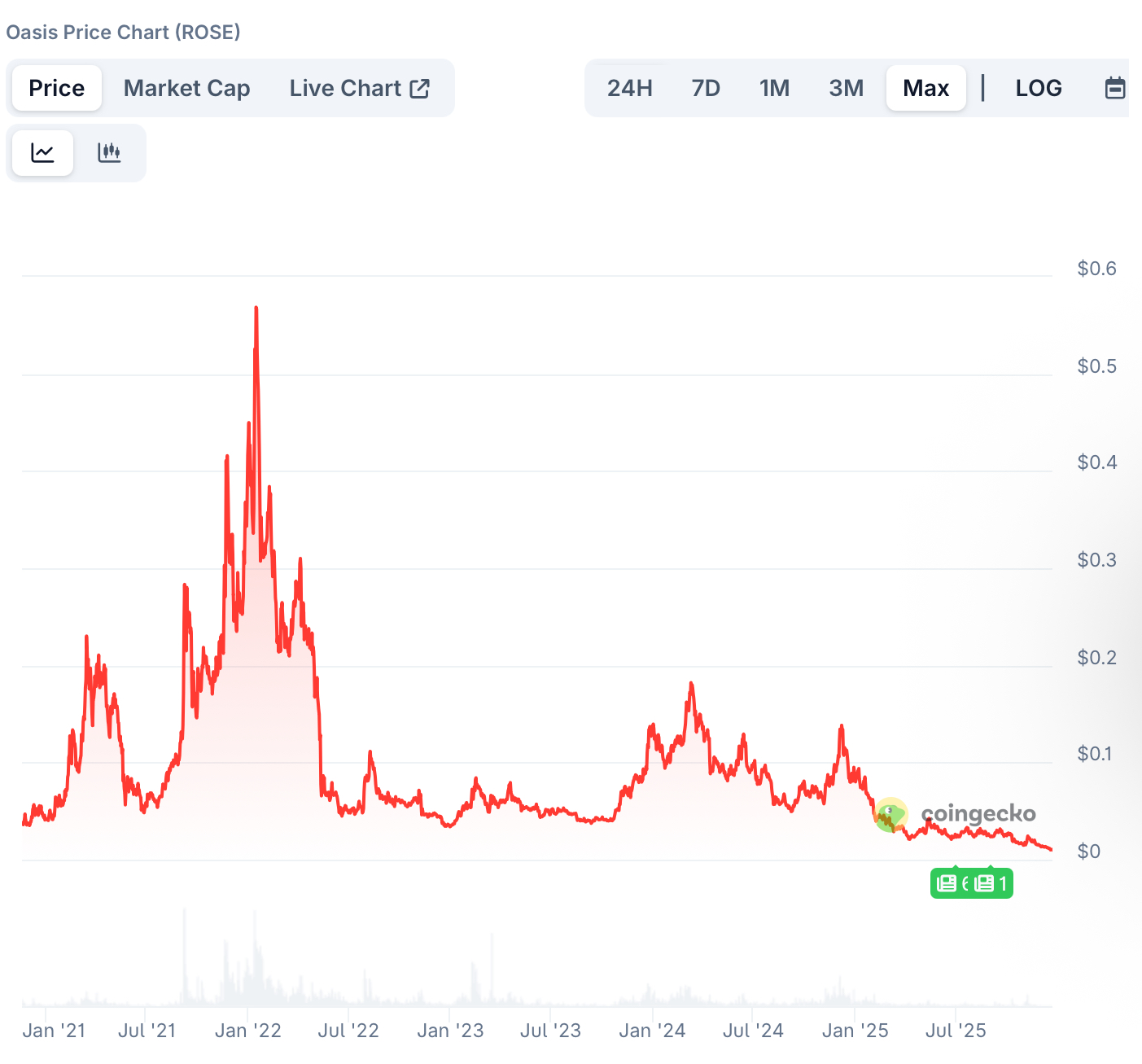1142x1064 pixels.
Task: Open the calendar date range picker
Action: pos(1114,88)
